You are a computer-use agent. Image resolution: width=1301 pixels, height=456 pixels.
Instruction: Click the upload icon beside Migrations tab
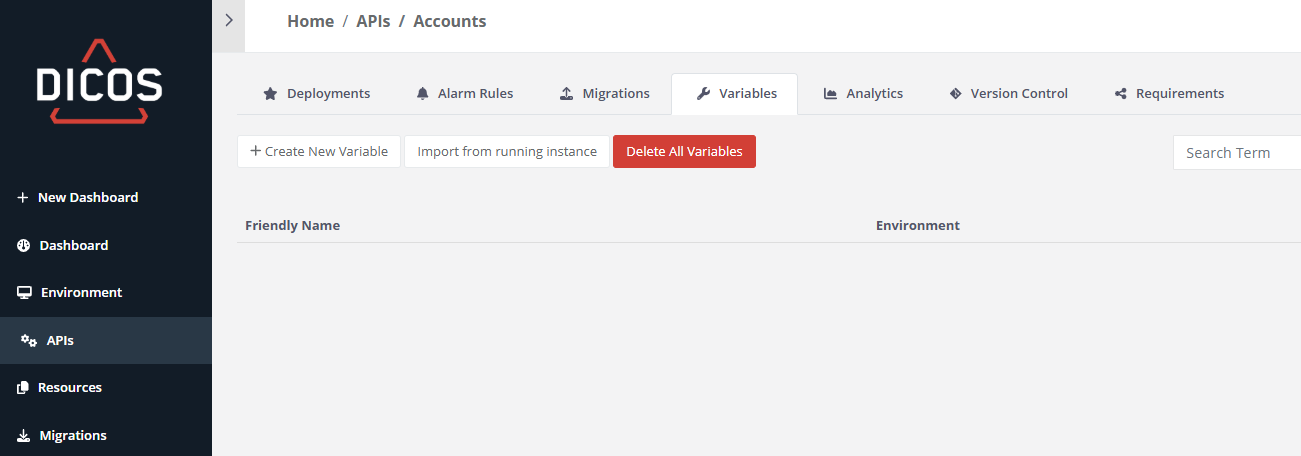pos(566,94)
